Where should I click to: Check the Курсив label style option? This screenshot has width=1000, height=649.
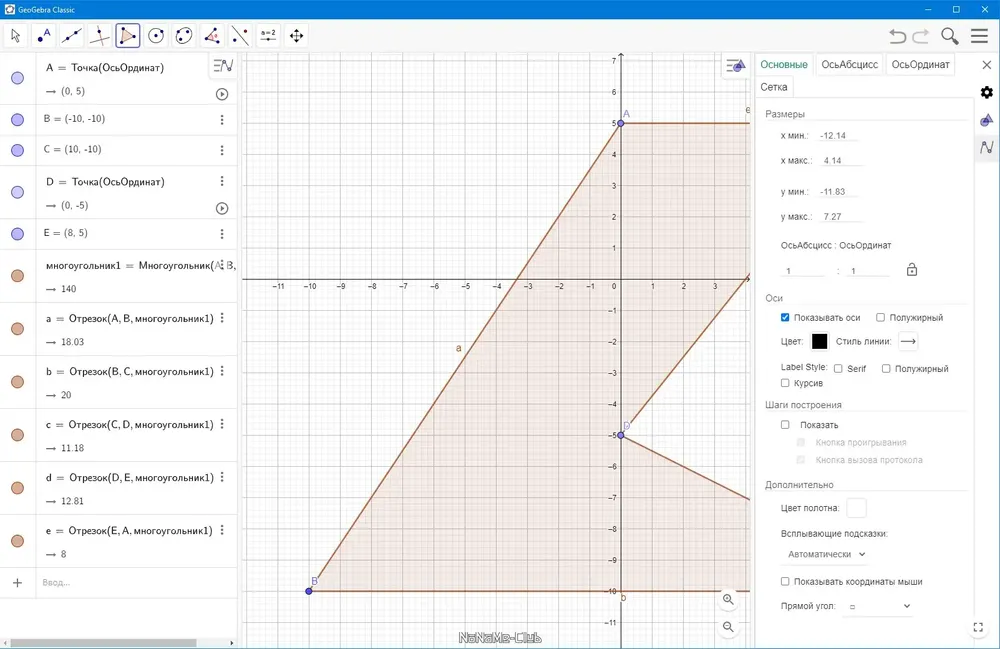[x=785, y=383]
